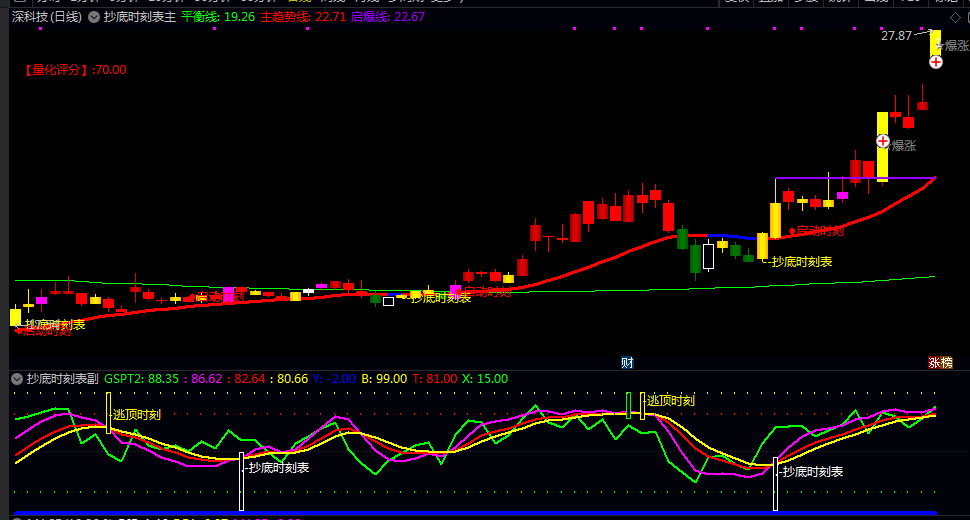This screenshot has width=970, height=520.
Task: Click the red plus marker beside 27.87 candle
Action: coord(936,62)
